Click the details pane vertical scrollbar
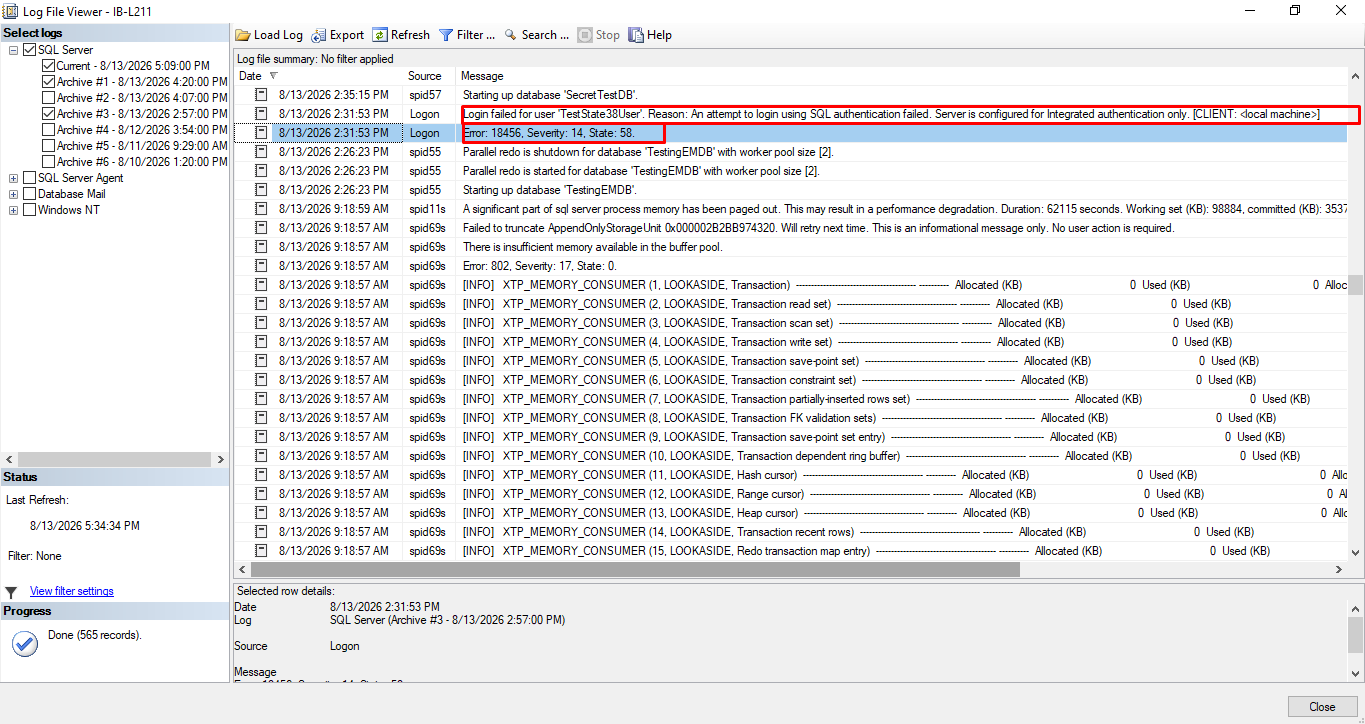This screenshot has width=1365, height=724. [1355, 634]
